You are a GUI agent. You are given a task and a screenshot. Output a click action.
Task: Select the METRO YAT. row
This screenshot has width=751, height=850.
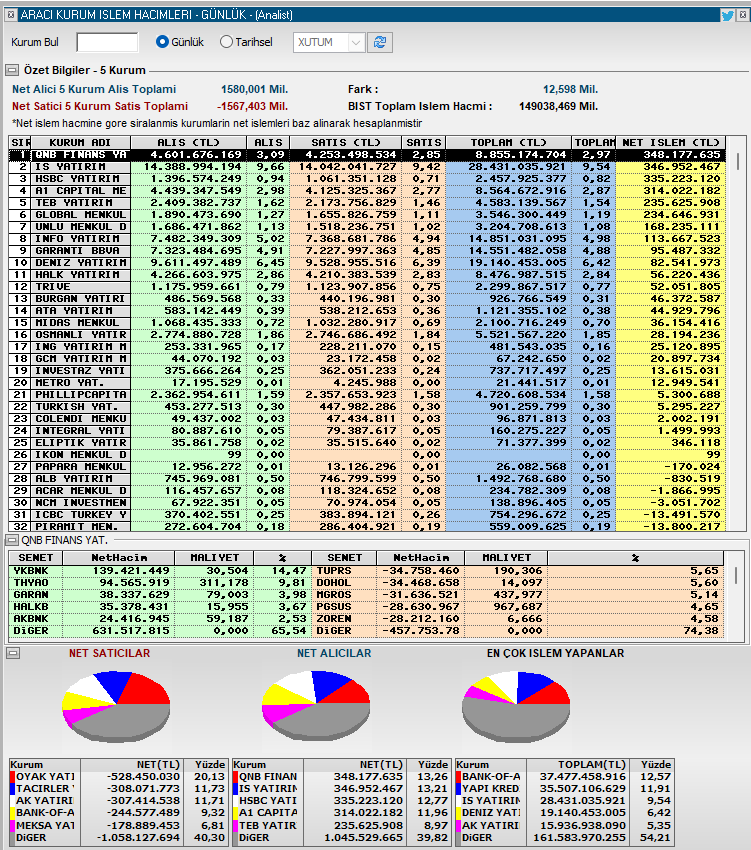point(367,383)
